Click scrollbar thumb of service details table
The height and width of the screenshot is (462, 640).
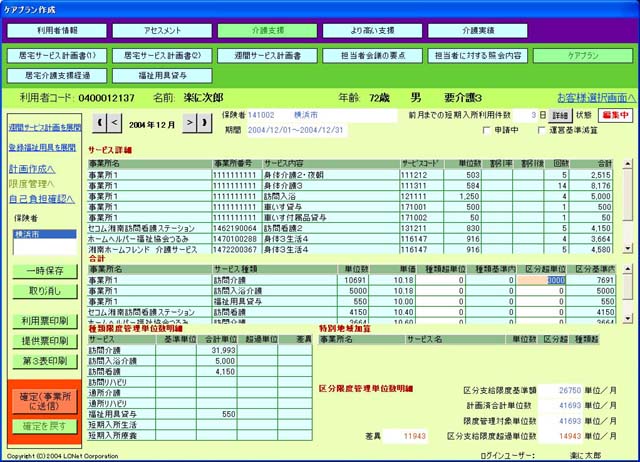(627, 196)
